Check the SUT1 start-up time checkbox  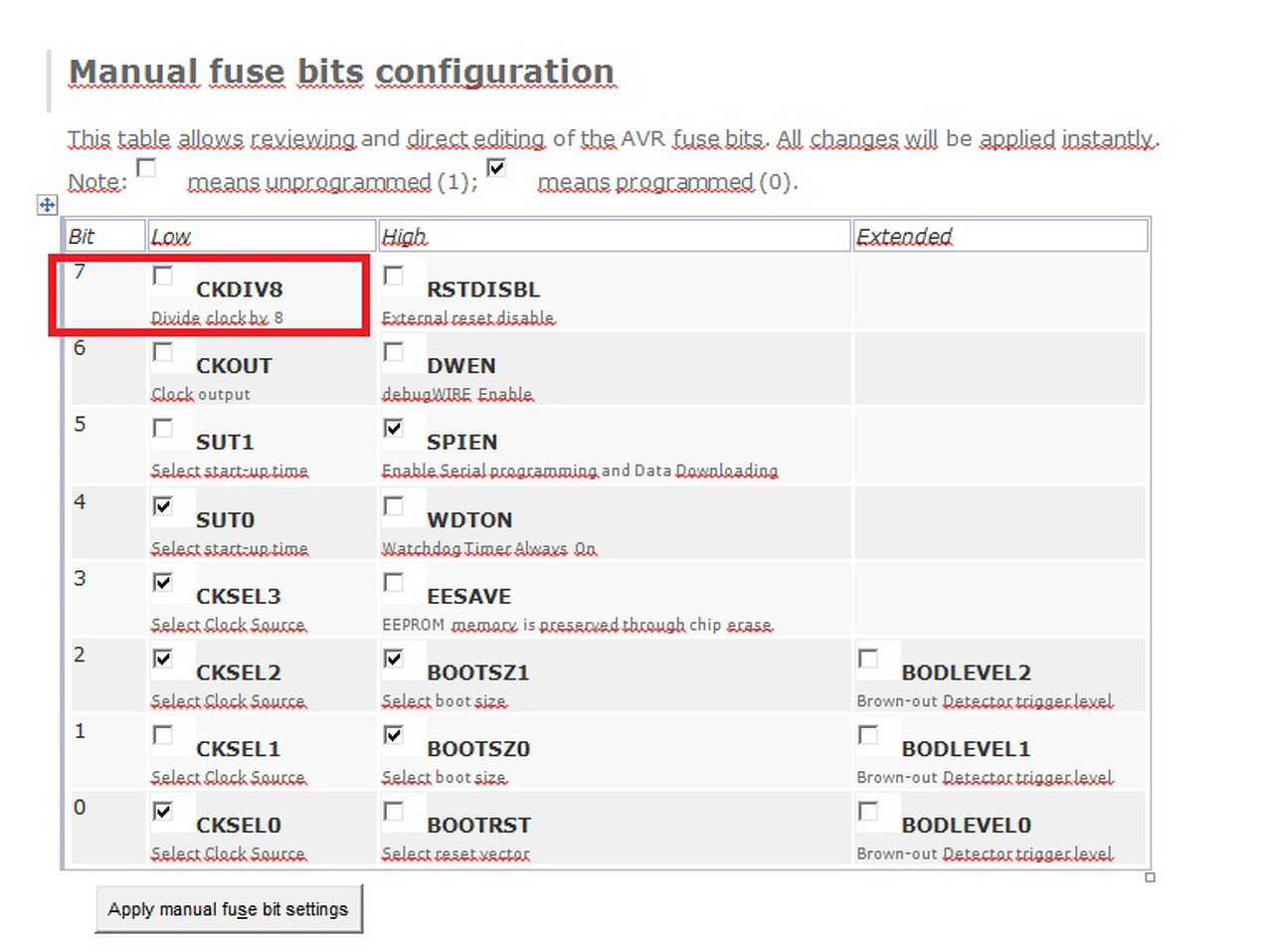click(163, 428)
